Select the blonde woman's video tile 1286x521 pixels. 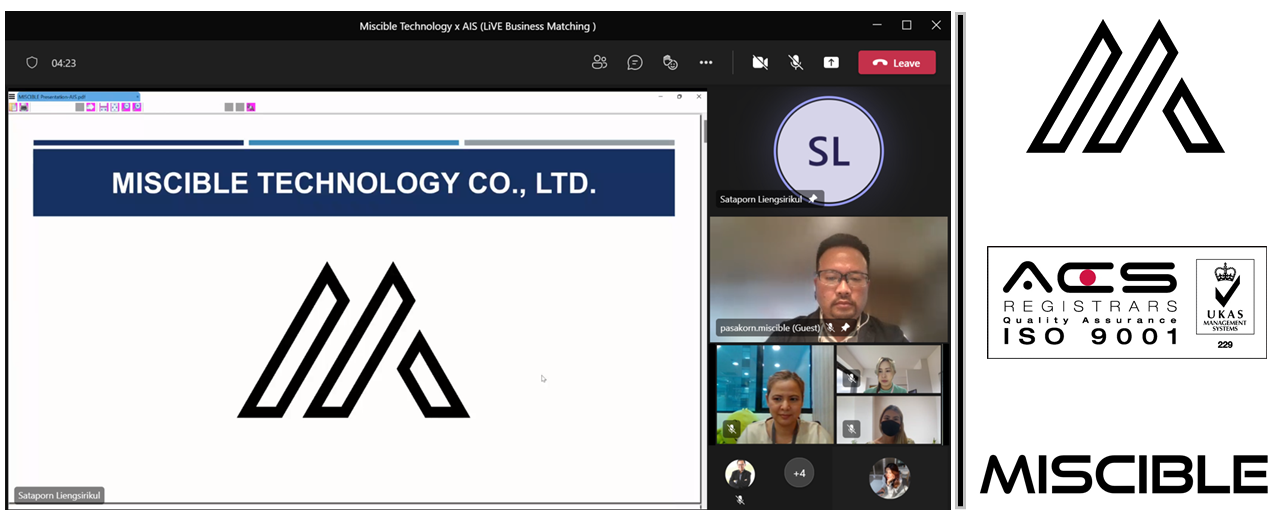[889, 369]
